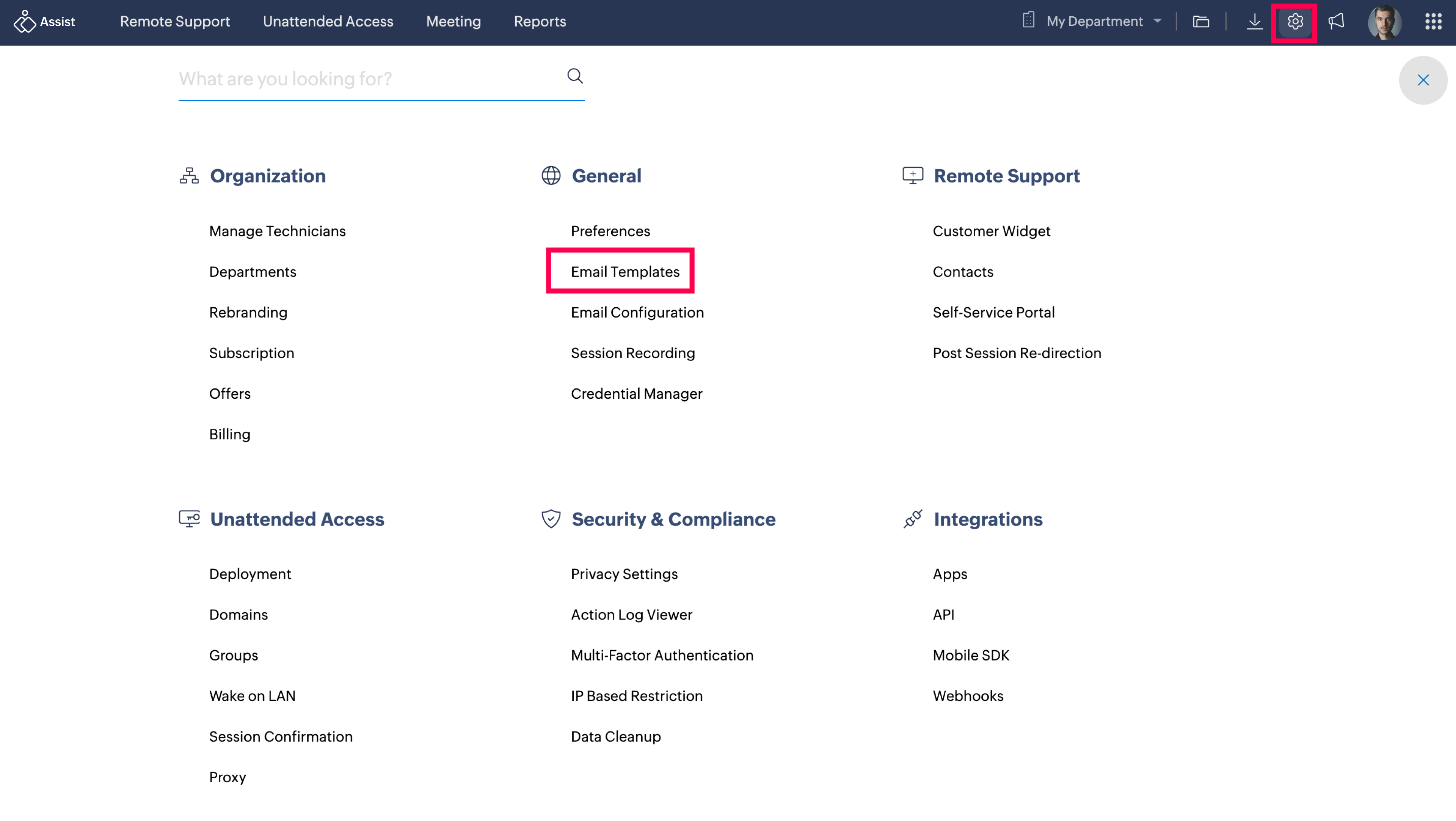Image resolution: width=1456 pixels, height=821 pixels.
Task: Open Manage Technicians page
Action: [x=277, y=231]
